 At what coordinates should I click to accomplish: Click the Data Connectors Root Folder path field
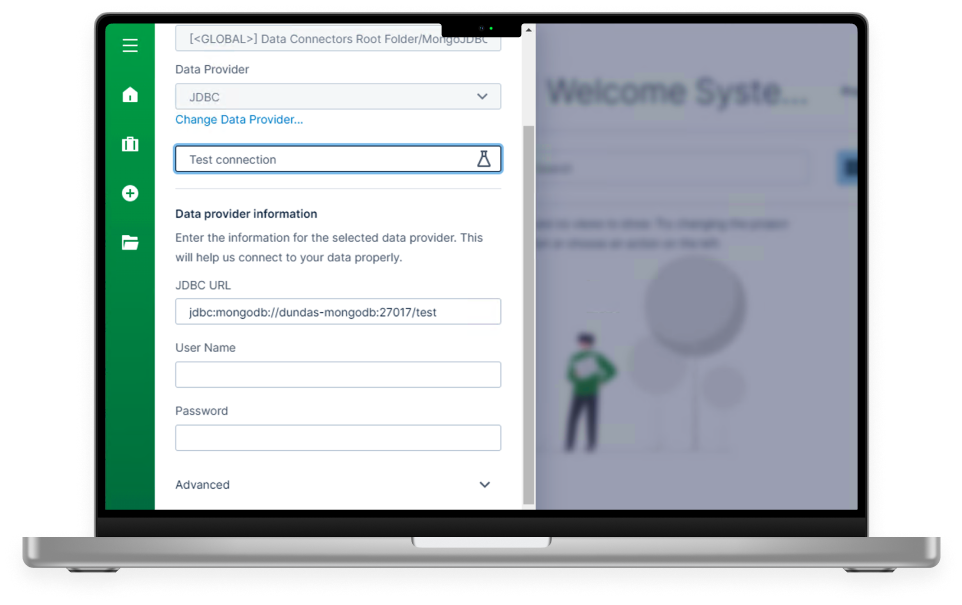[338, 40]
